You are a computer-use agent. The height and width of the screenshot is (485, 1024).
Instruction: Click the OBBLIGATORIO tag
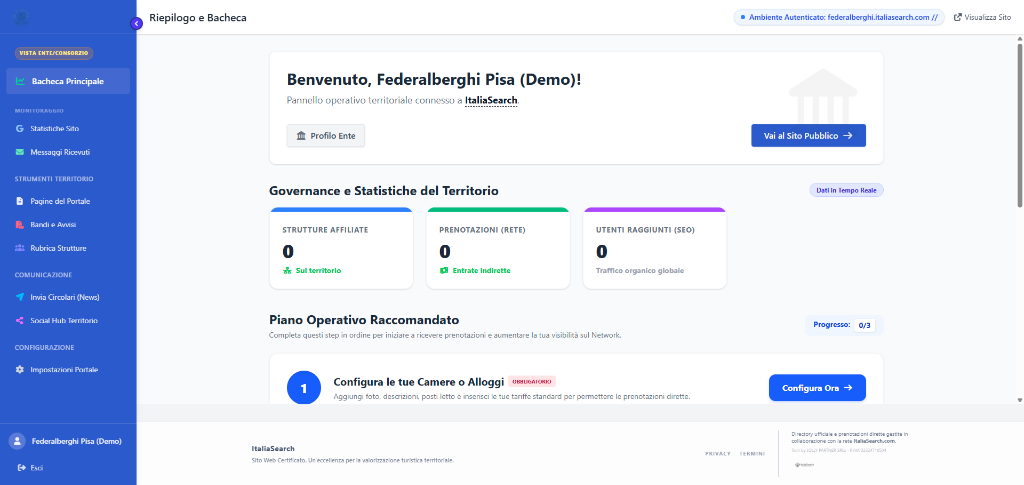[532, 381]
